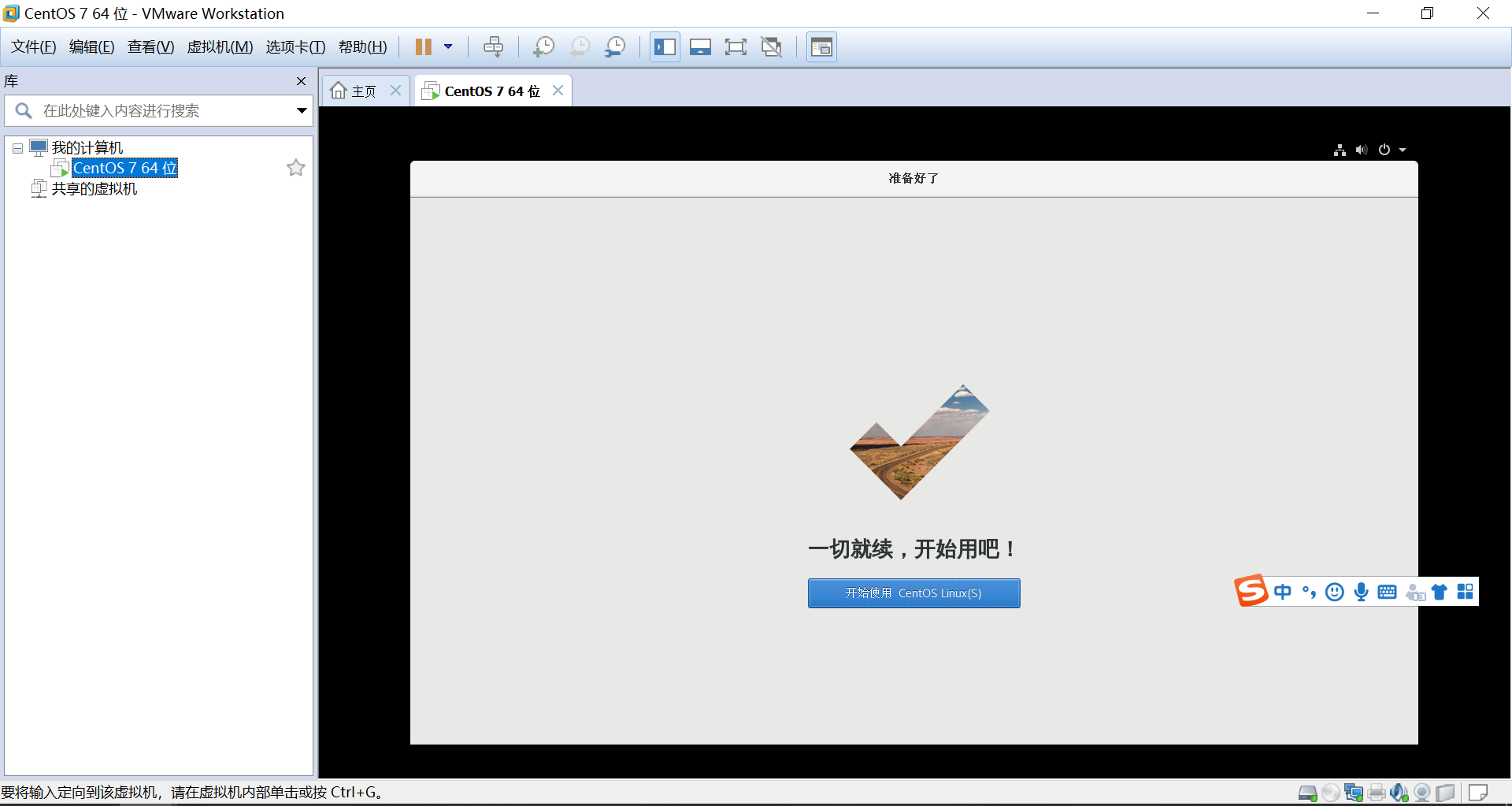Click the virtual sound card status icon
1512x806 pixels.
(x=1401, y=793)
